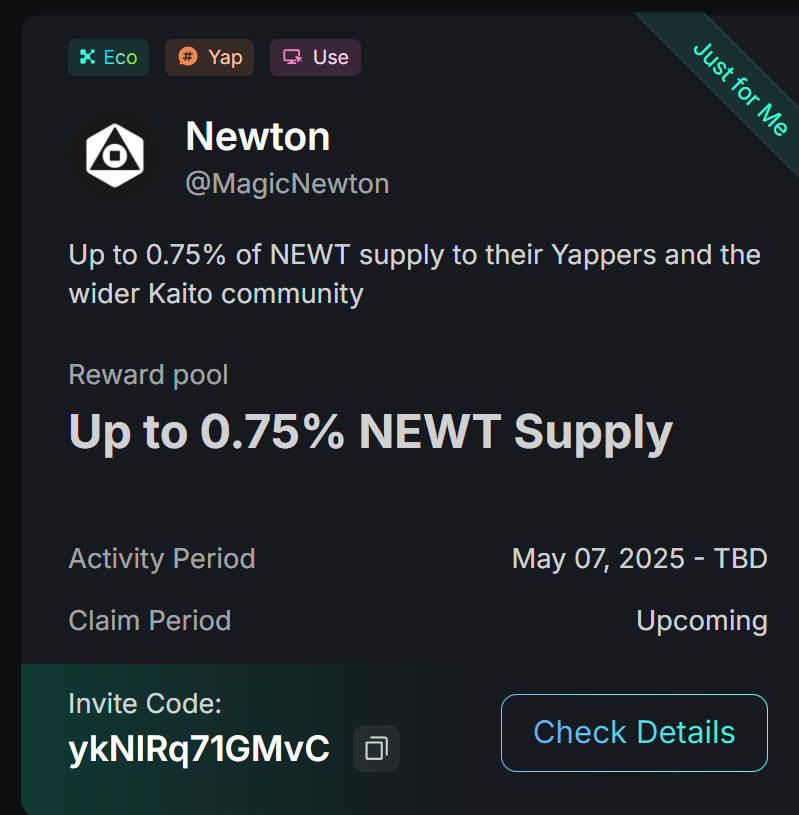This screenshot has width=799, height=815.
Task: Open the @MagicNewton handle link
Action: 287,183
